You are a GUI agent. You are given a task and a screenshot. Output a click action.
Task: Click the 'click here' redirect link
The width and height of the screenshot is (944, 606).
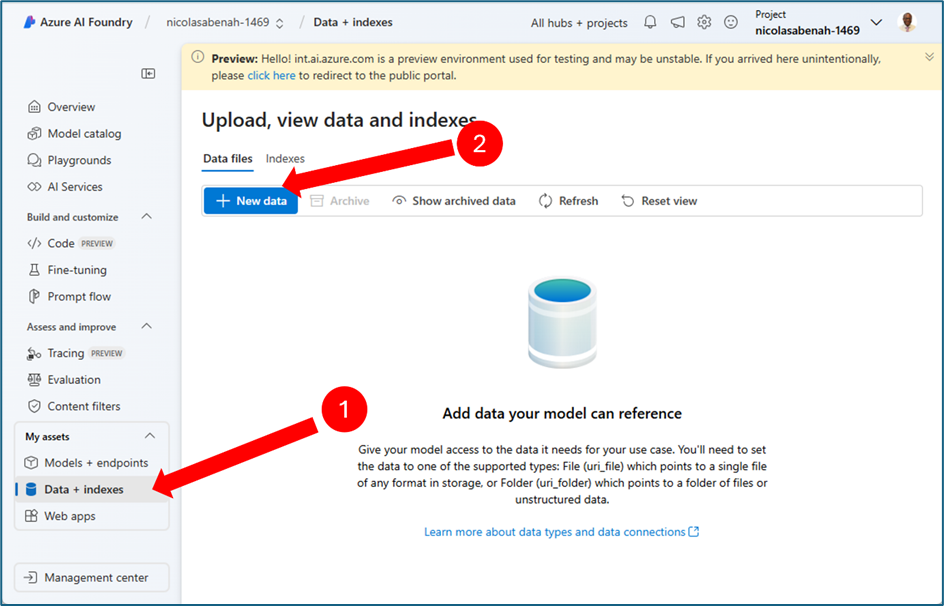(272, 76)
